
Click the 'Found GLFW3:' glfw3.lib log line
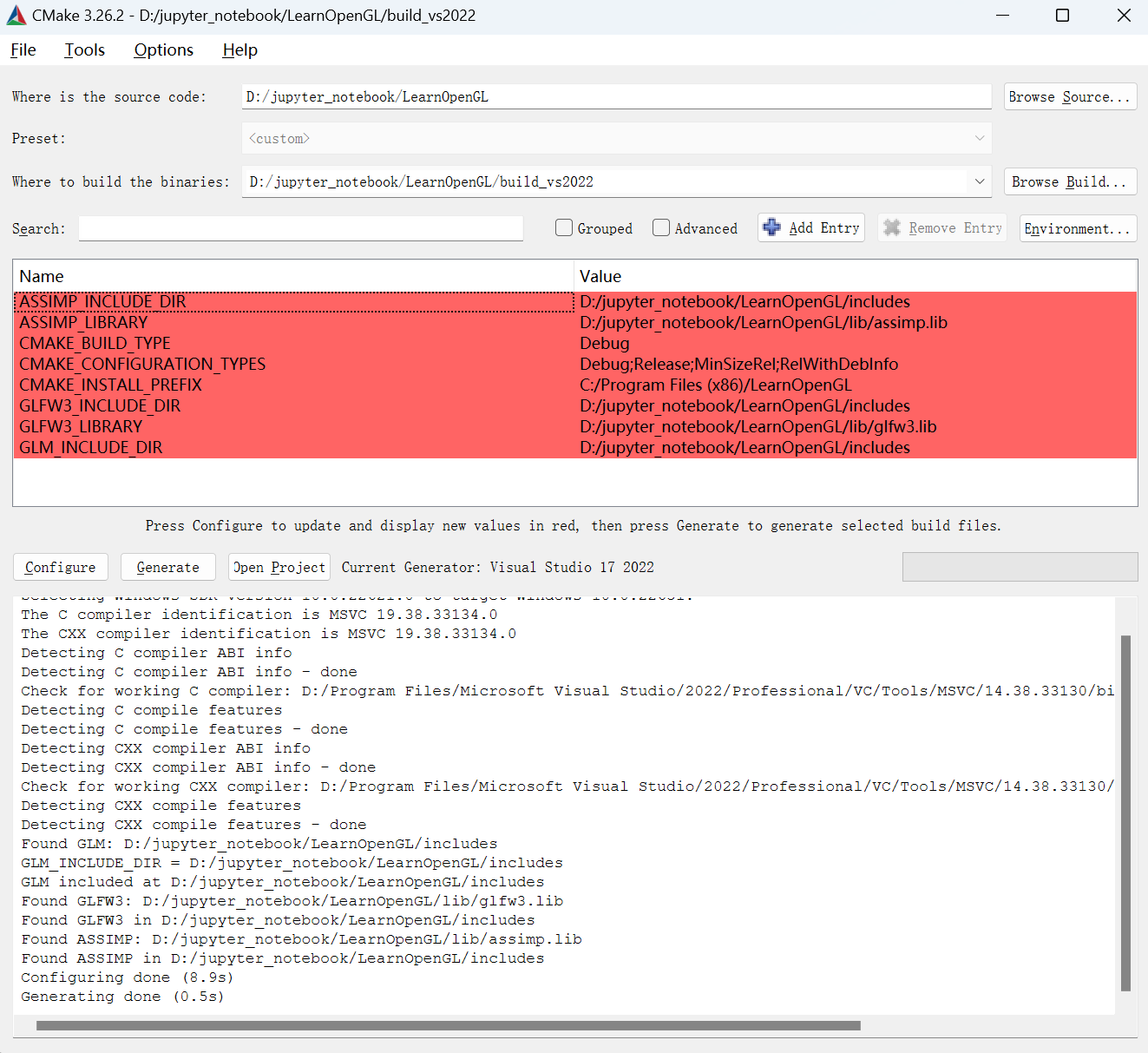[292, 901]
